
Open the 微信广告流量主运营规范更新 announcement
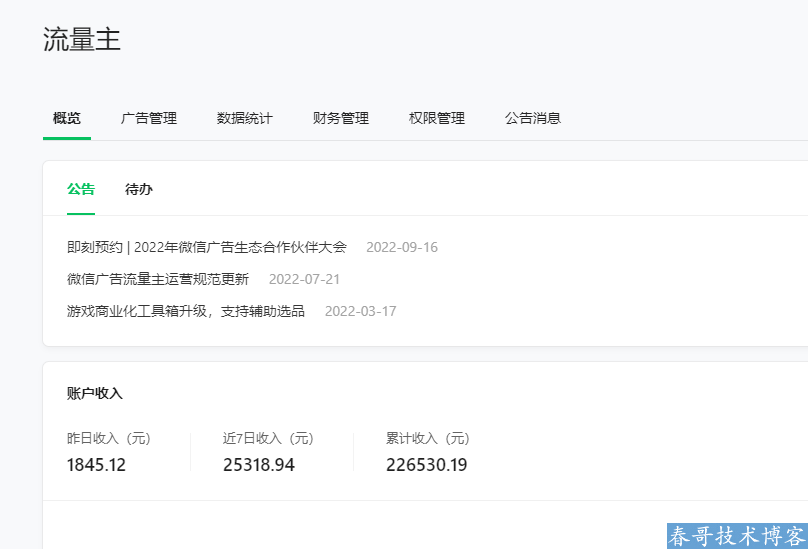pos(158,279)
